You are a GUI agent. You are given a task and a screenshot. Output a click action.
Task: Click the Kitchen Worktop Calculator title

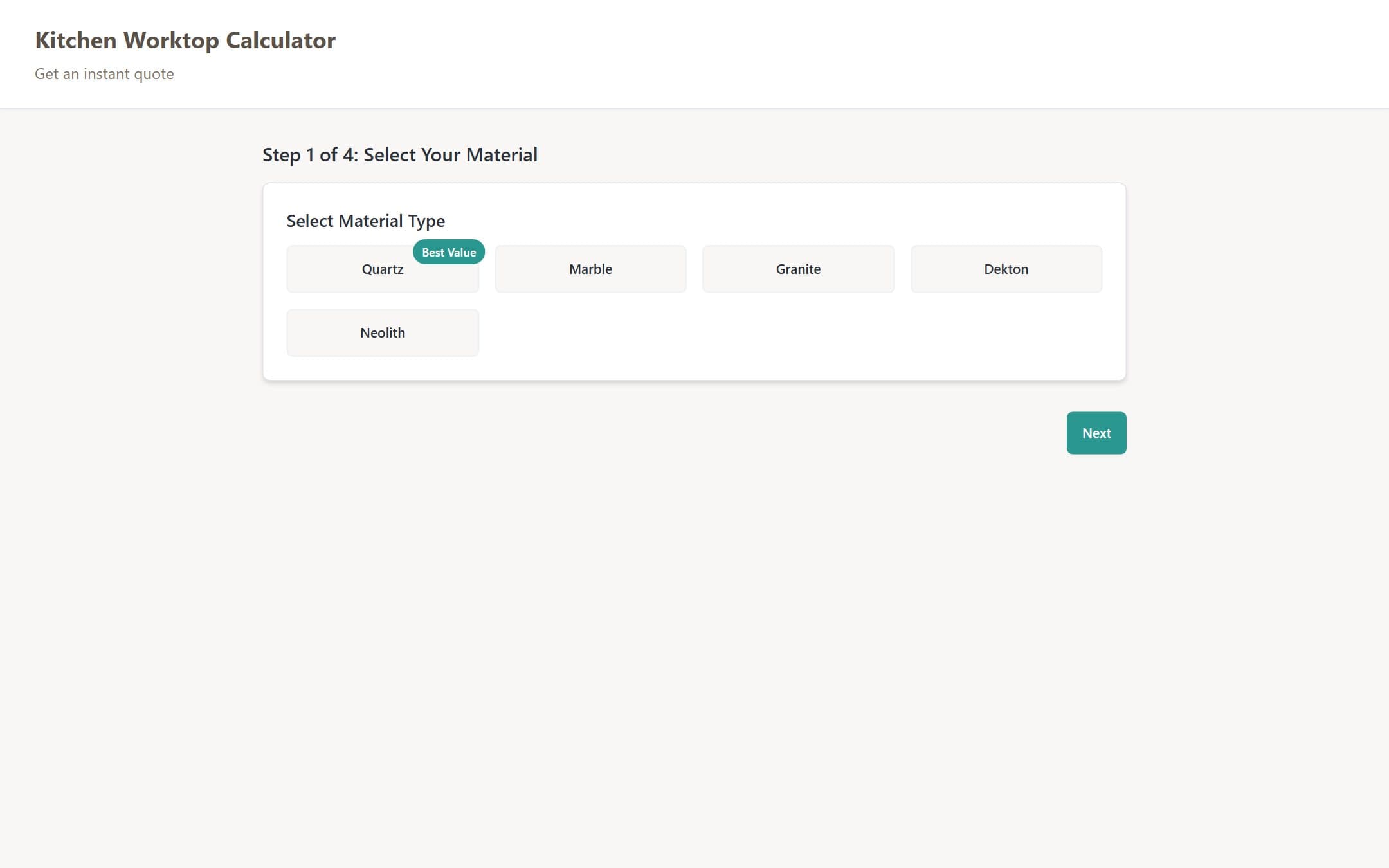pyautogui.click(x=185, y=41)
